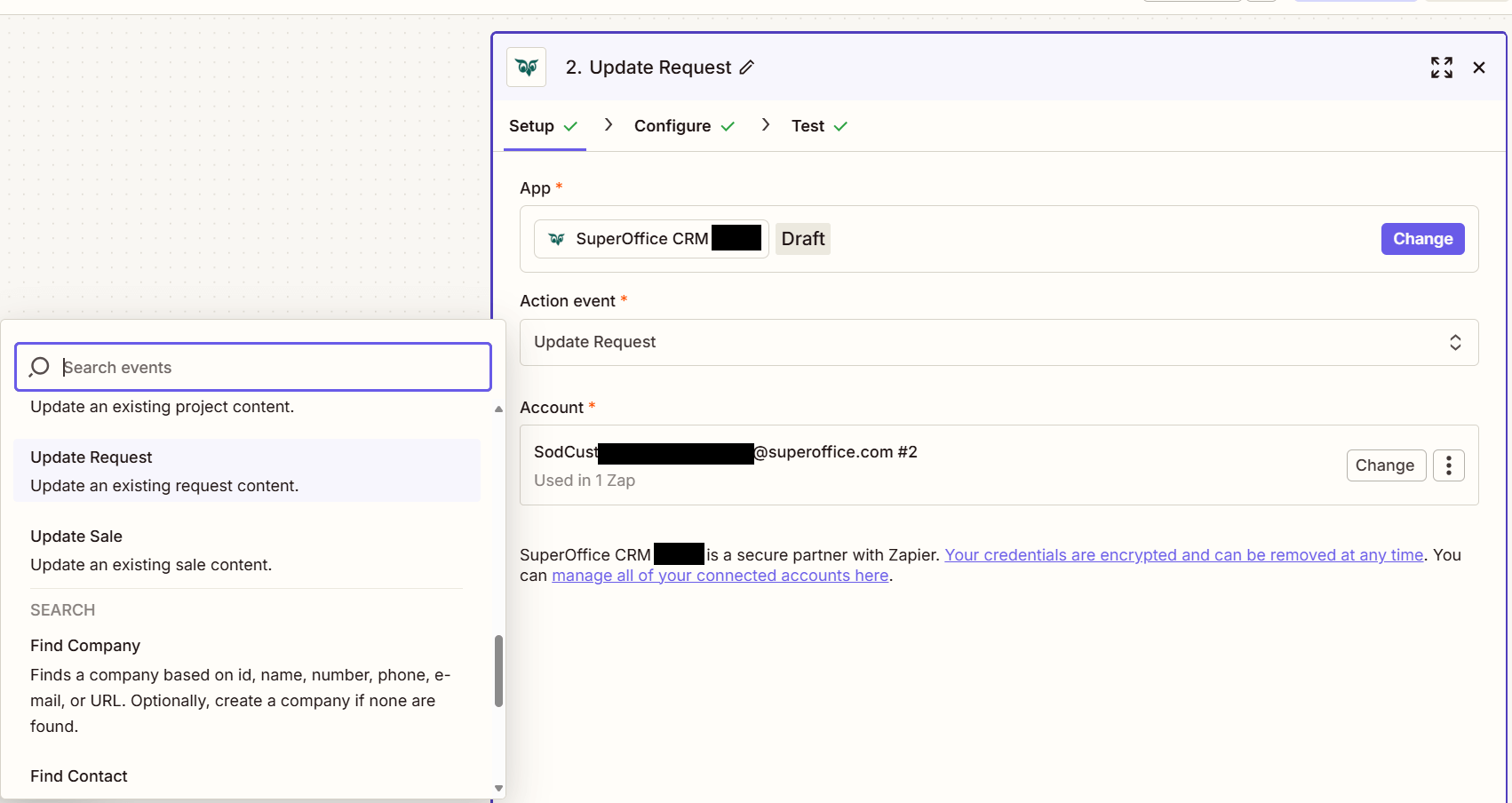Click inside the Search events input field
1512x803 pixels.
253,367
